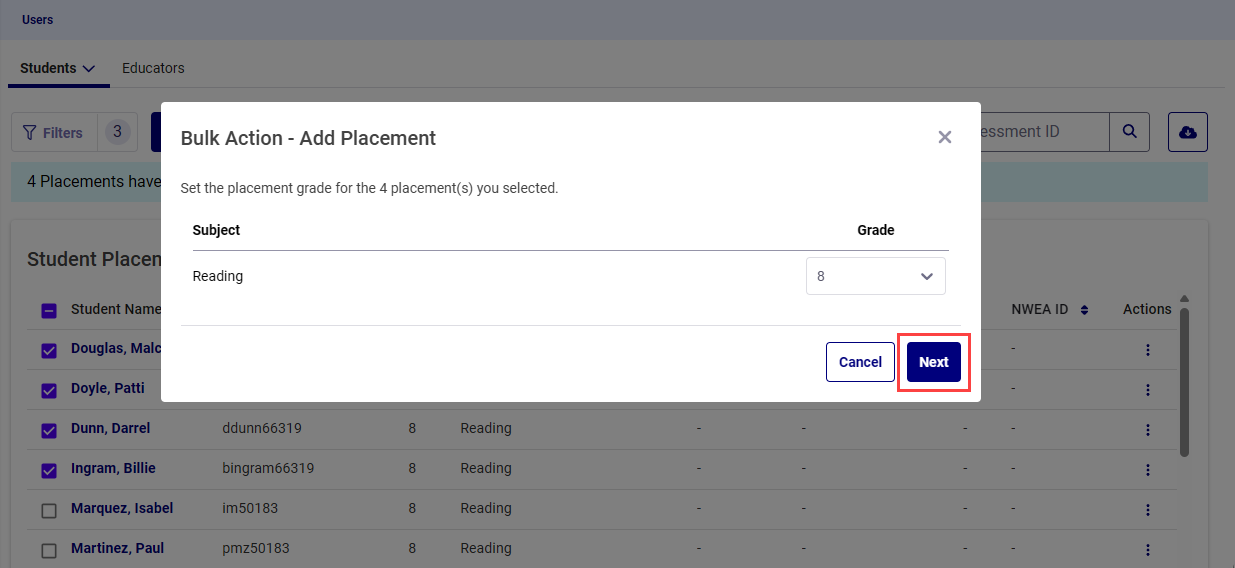Uncheck Doyle, Patti checkbox
1235x568 pixels.
pyautogui.click(x=49, y=391)
